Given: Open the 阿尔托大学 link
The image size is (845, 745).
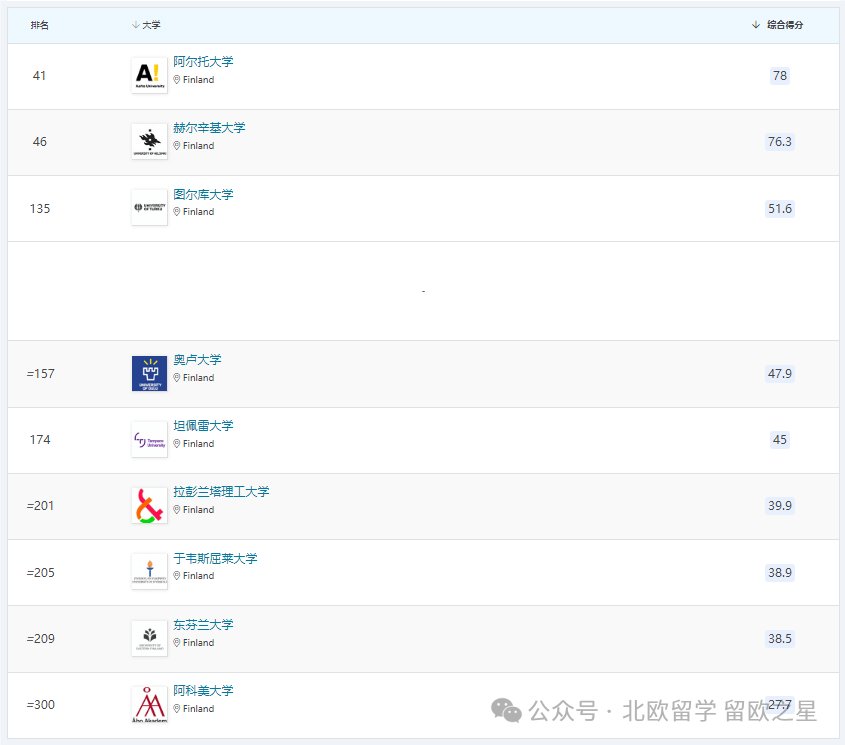Looking at the screenshot, I should point(203,62).
